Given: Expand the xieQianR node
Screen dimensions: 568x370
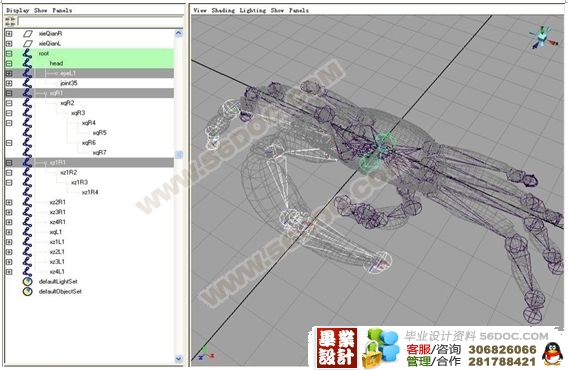Looking at the screenshot, I should tap(9, 34).
